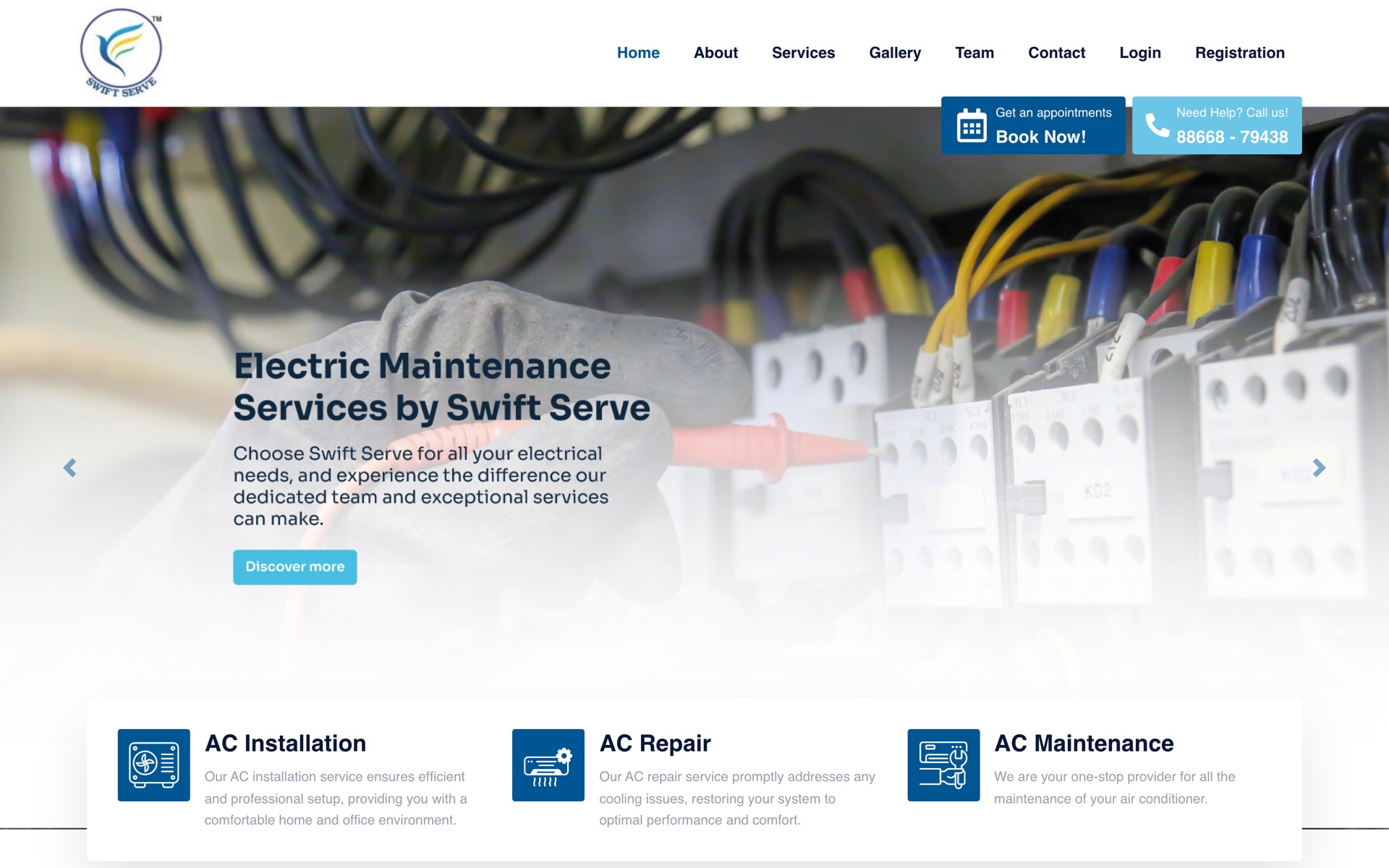The height and width of the screenshot is (868, 1389).
Task: Click the 'Get an appointments' label
Action: pyautogui.click(x=1053, y=113)
